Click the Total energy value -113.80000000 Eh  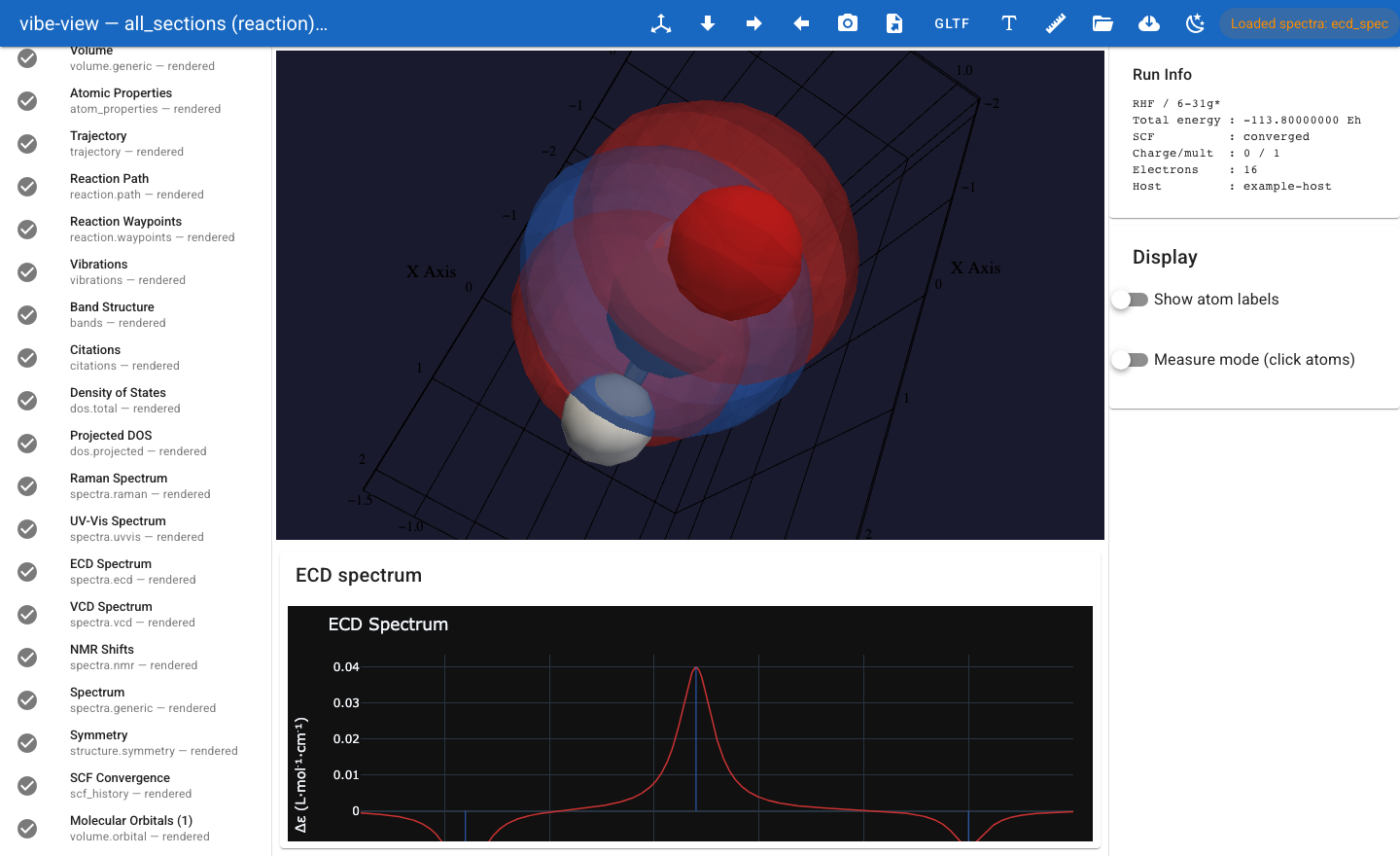click(1302, 121)
